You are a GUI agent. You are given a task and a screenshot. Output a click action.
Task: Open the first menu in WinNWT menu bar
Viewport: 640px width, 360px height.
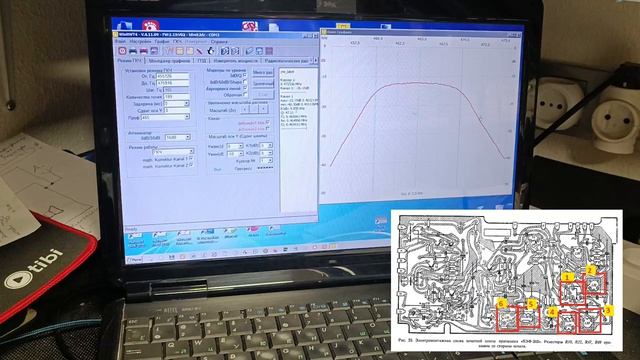coord(120,42)
